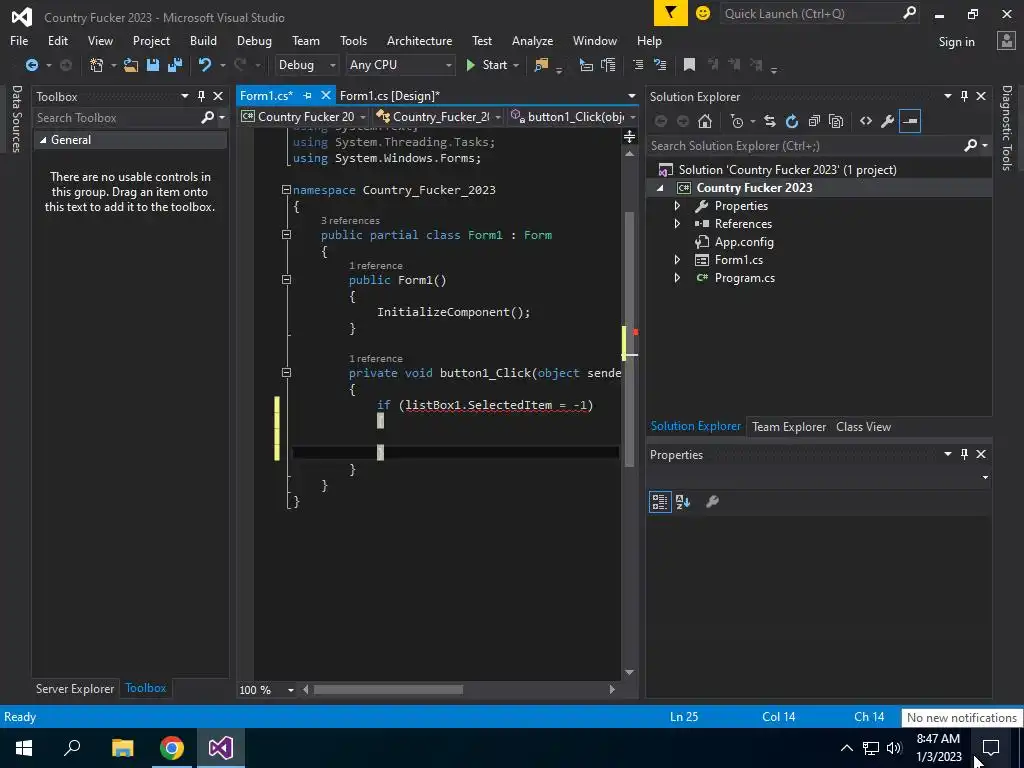1024x768 pixels.
Task: Click the Solution Explorer Home icon
Action: (705, 121)
